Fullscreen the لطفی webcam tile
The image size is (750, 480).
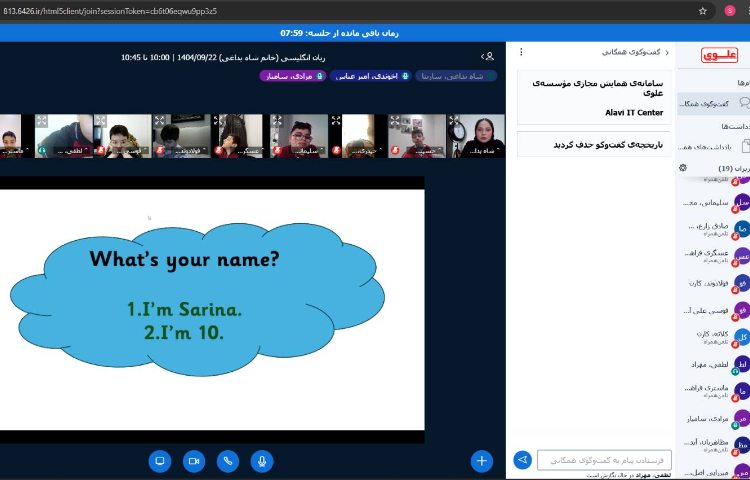41,120
